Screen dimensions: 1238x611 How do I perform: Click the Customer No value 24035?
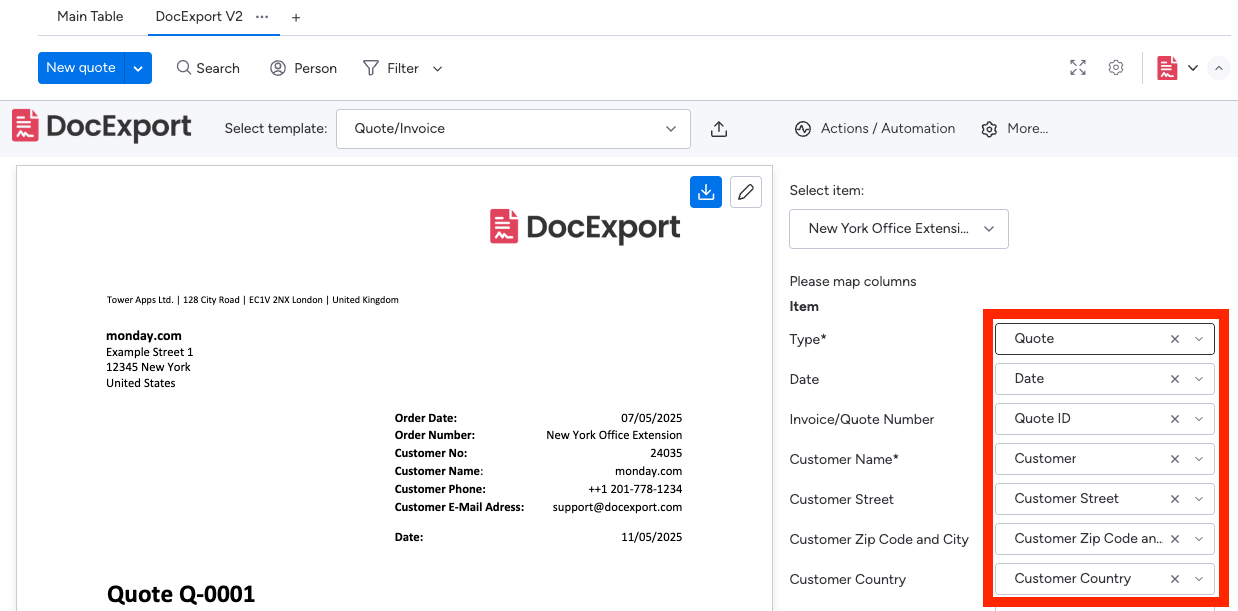click(x=666, y=453)
